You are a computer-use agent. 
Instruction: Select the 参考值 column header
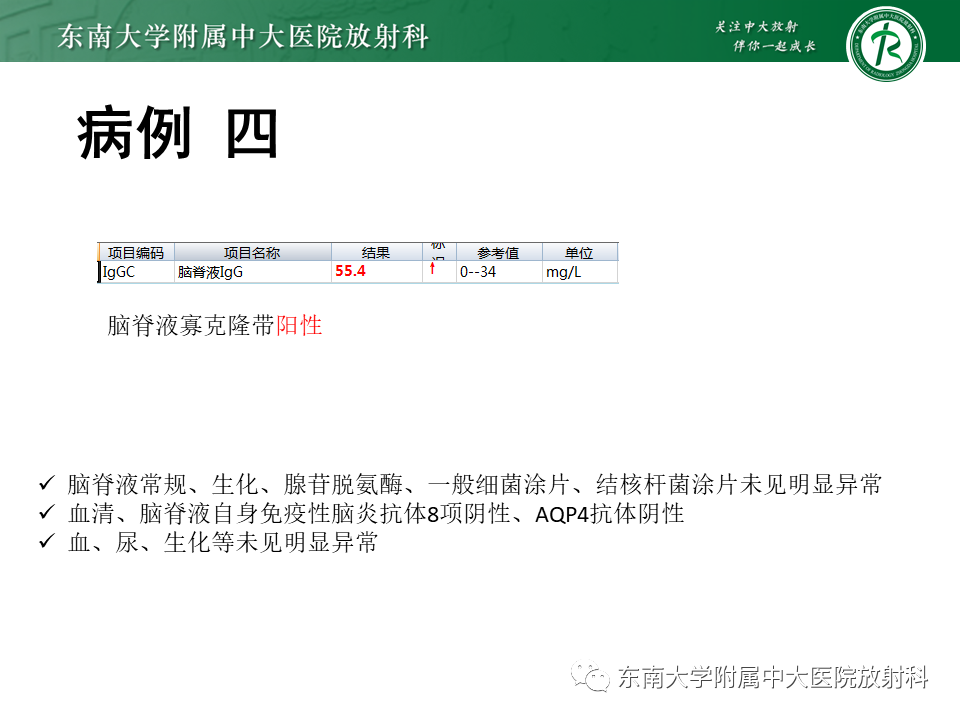point(498,252)
